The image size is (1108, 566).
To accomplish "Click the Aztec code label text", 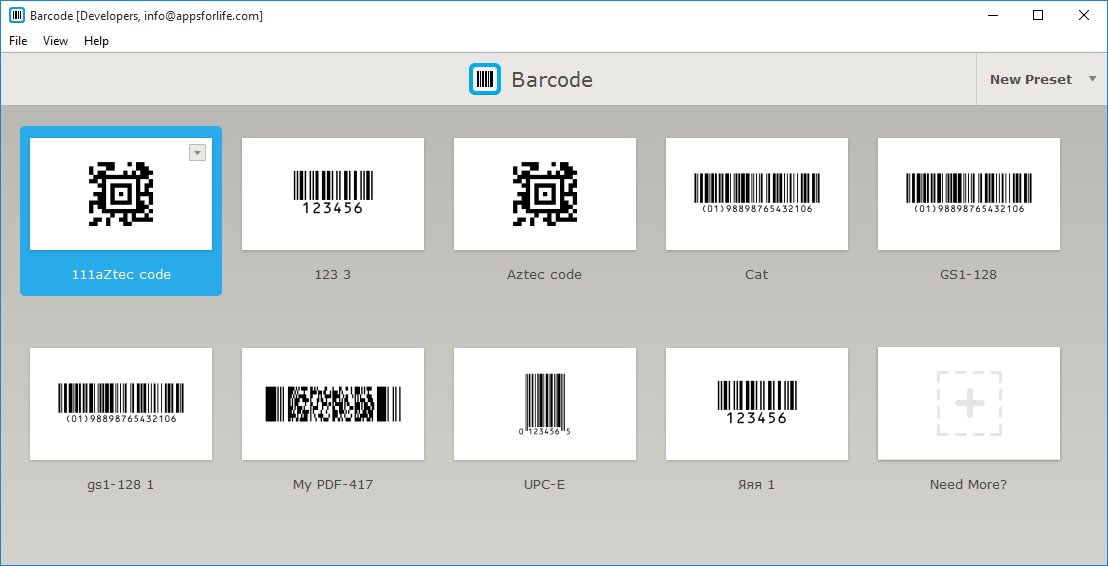I will [545, 274].
